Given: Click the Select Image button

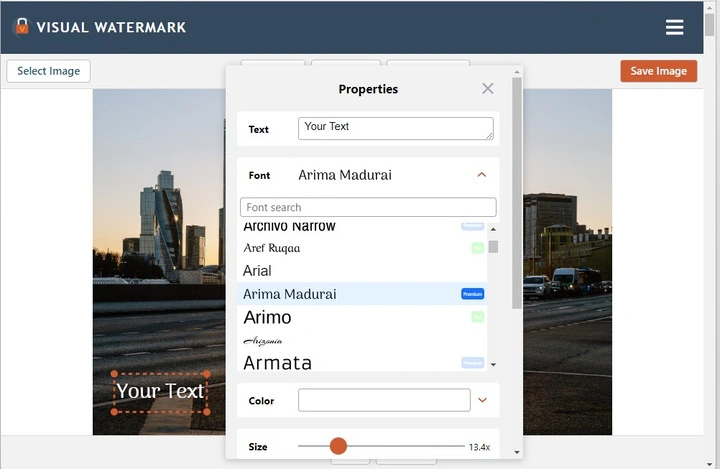Looking at the screenshot, I should click(x=48, y=71).
